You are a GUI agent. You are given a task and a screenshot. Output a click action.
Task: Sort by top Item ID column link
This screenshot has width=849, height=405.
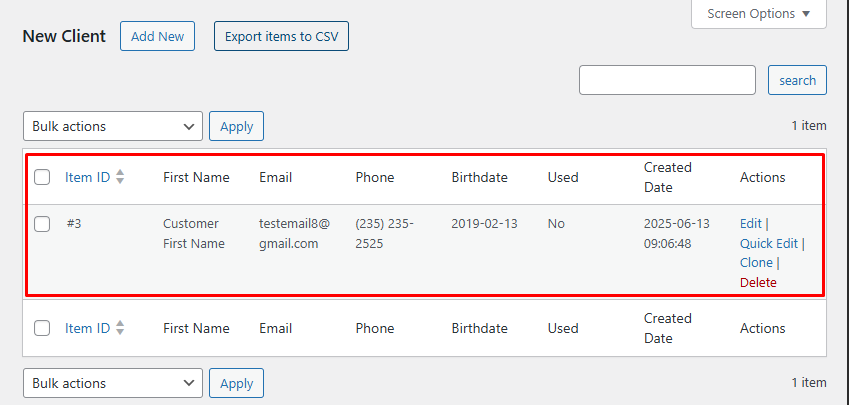[x=87, y=177]
